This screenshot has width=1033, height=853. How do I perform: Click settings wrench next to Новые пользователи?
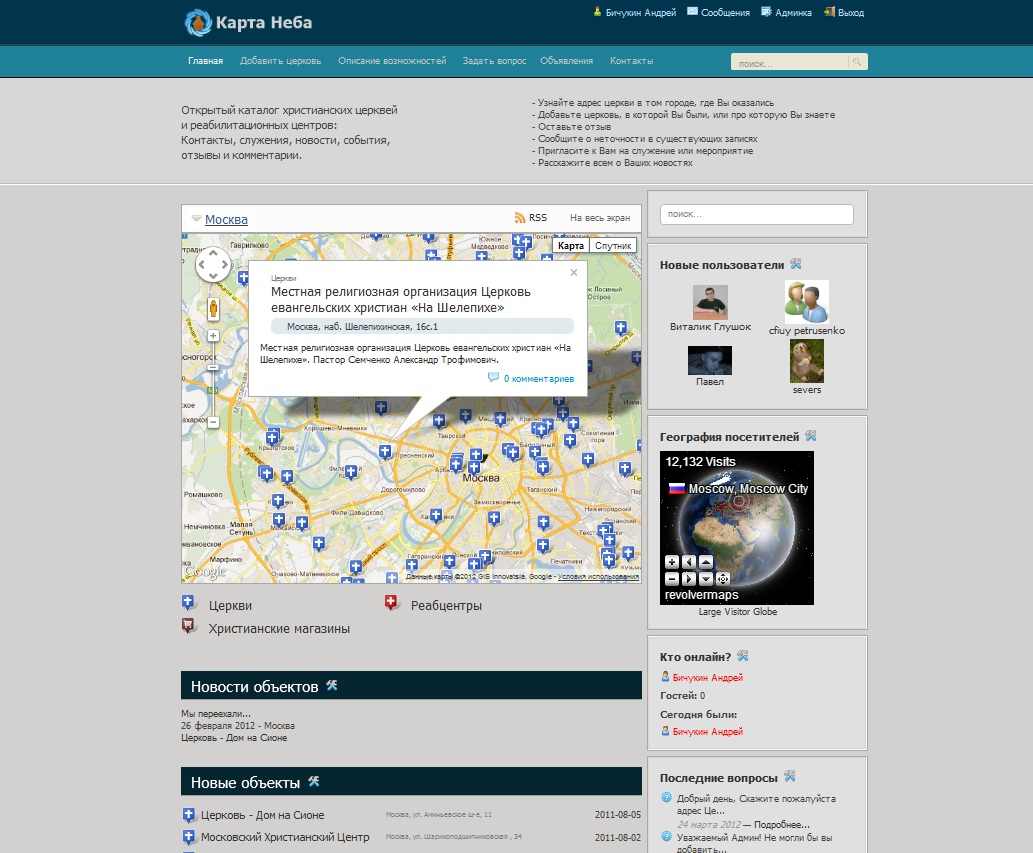coord(796,264)
